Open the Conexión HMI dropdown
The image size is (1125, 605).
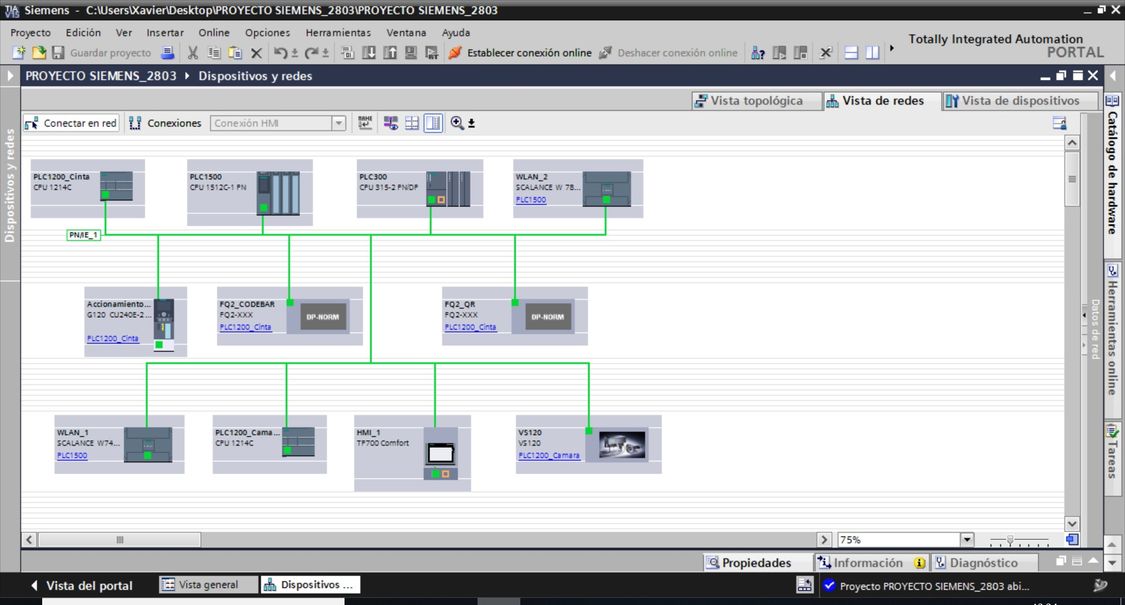(338, 123)
